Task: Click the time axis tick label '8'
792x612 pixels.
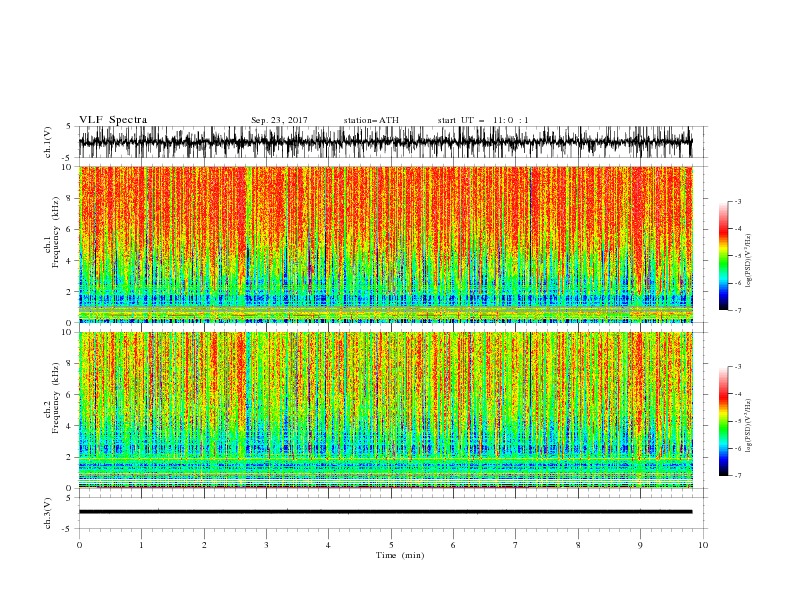Action: coord(578,545)
